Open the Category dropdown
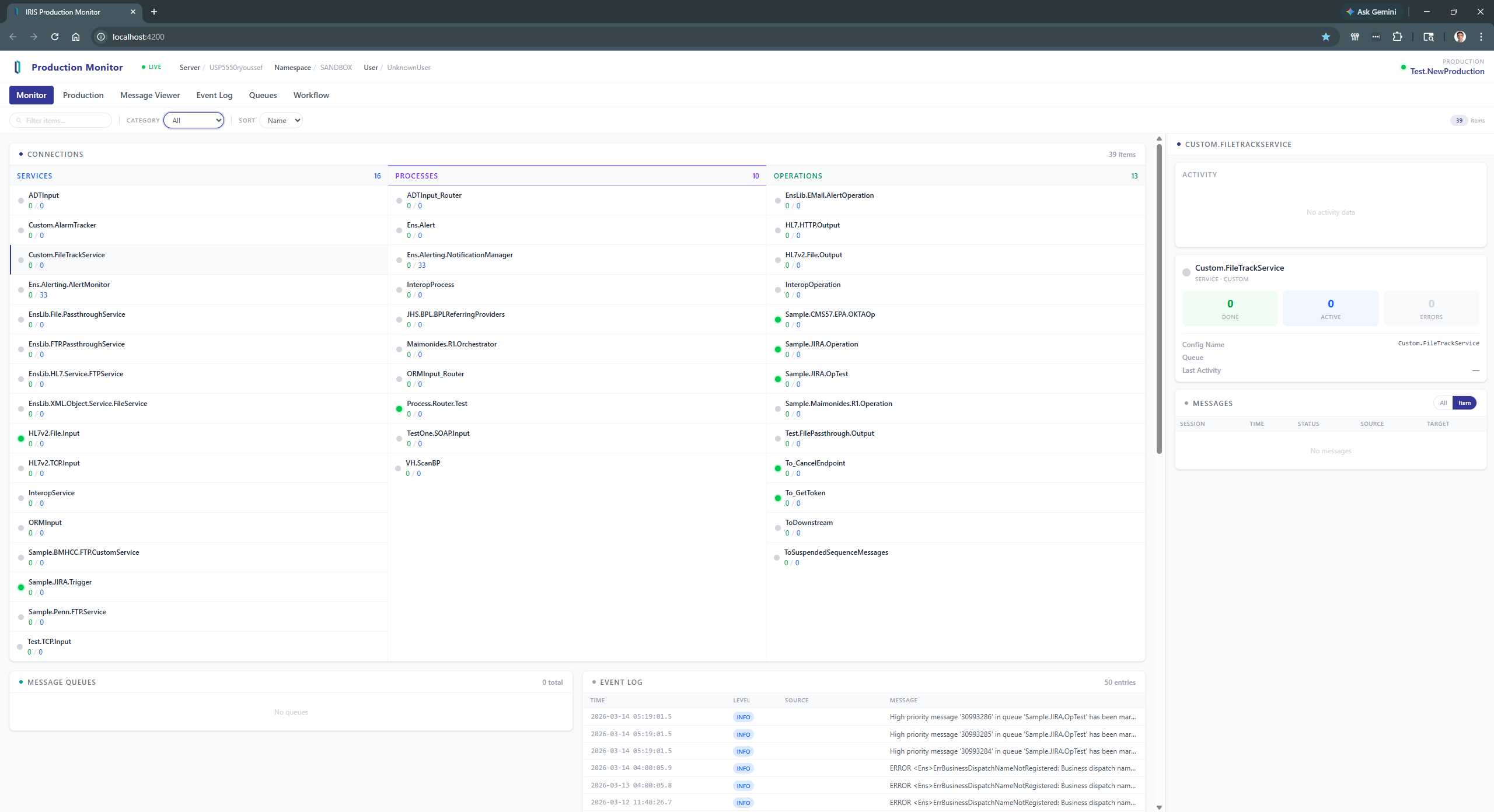This screenshot has height=812, width=1494. coord(194,120)
